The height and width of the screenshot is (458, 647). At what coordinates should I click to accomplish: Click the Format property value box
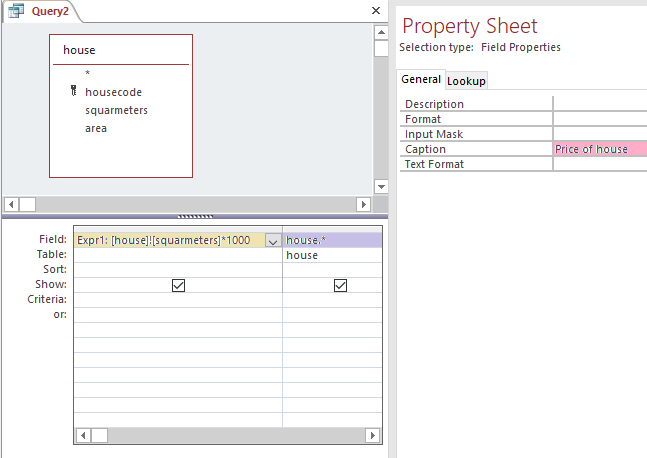click(599, 119)
